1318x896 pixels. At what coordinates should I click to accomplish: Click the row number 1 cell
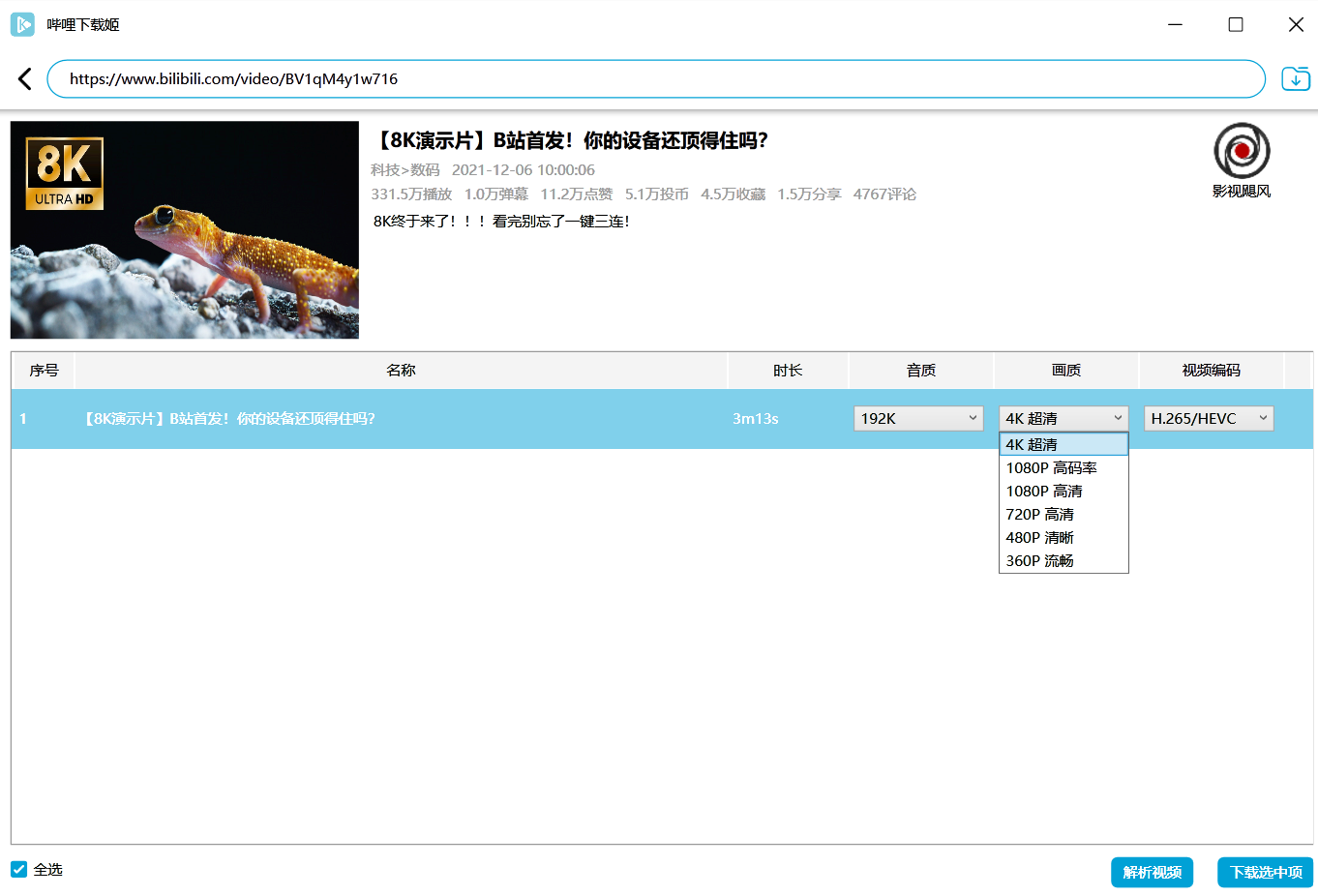point(23,419)
